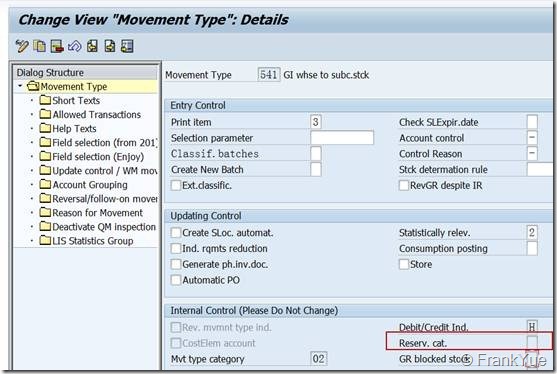Click the Dialog Structure panel header

[x=85, y=72]
